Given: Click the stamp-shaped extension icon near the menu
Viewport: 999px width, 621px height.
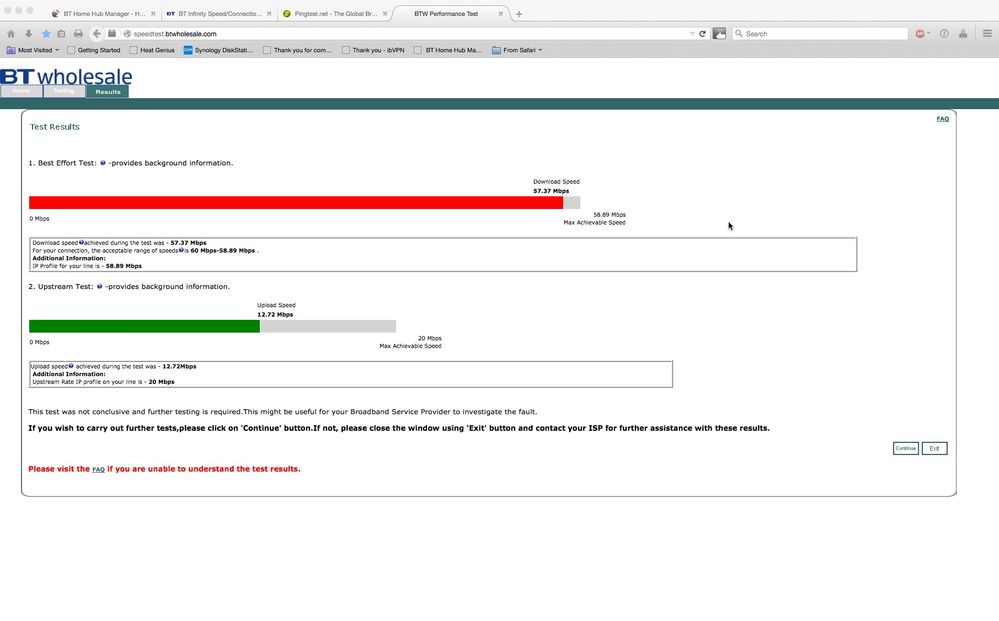Looking at the screenshot, I should (963, 34).
